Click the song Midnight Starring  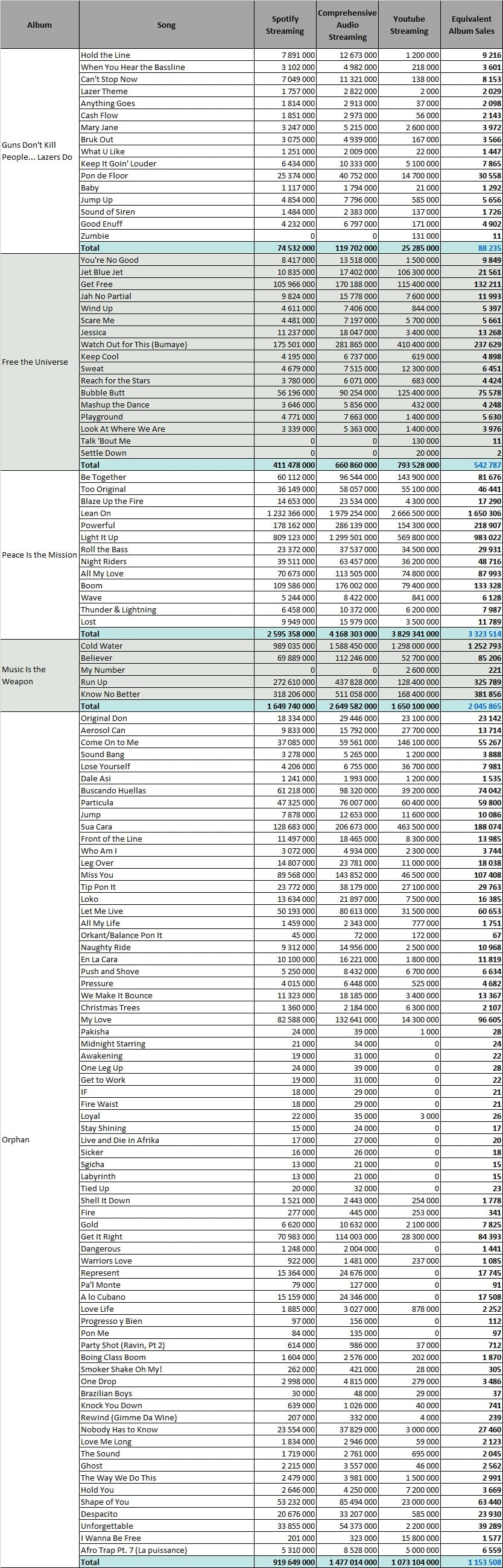pos(113,1044)
